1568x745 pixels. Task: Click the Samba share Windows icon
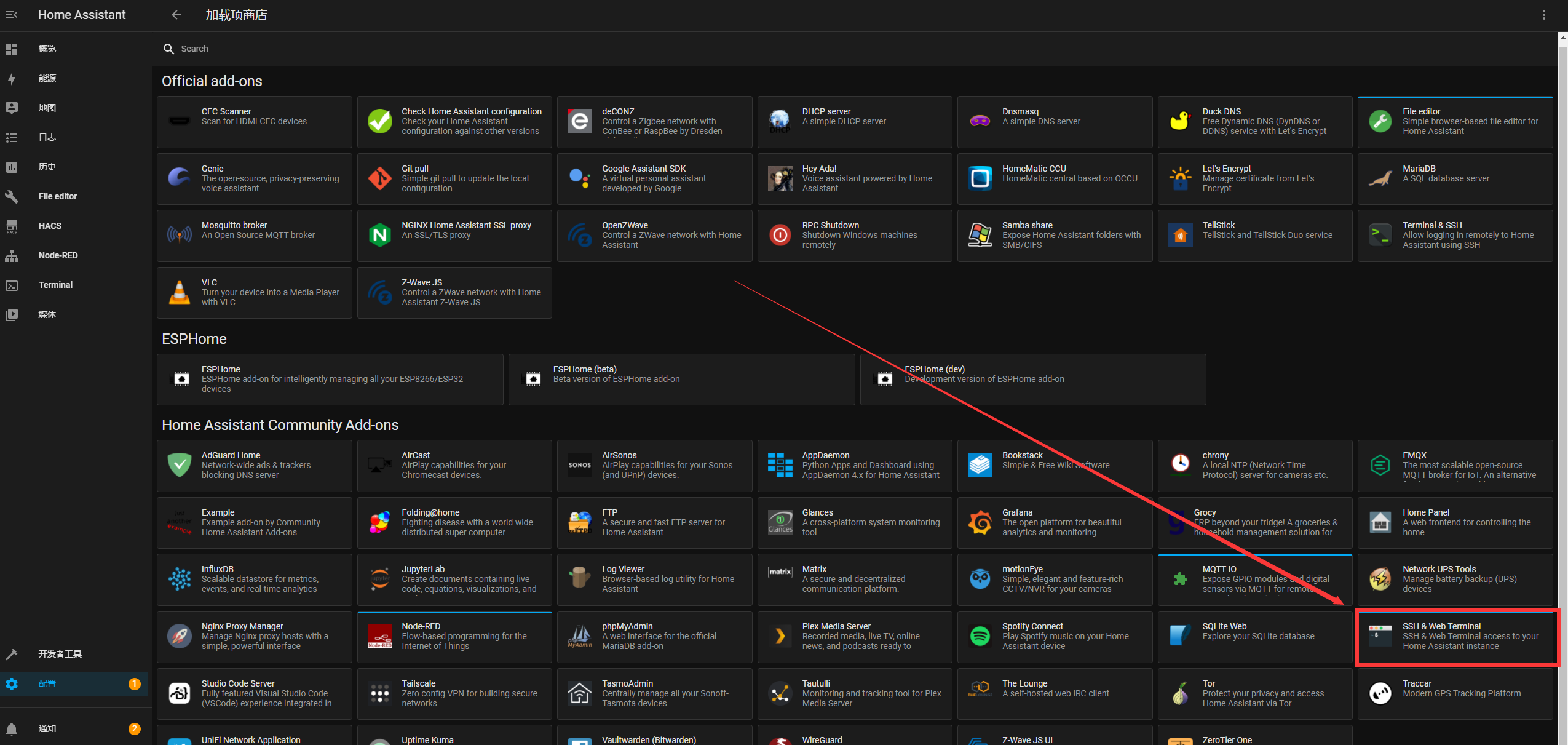tap(980, 235)
